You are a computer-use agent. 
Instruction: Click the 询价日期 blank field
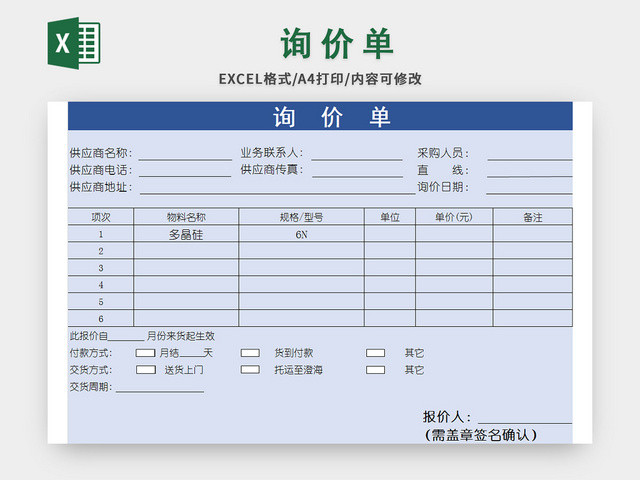(x=529, y=188)
